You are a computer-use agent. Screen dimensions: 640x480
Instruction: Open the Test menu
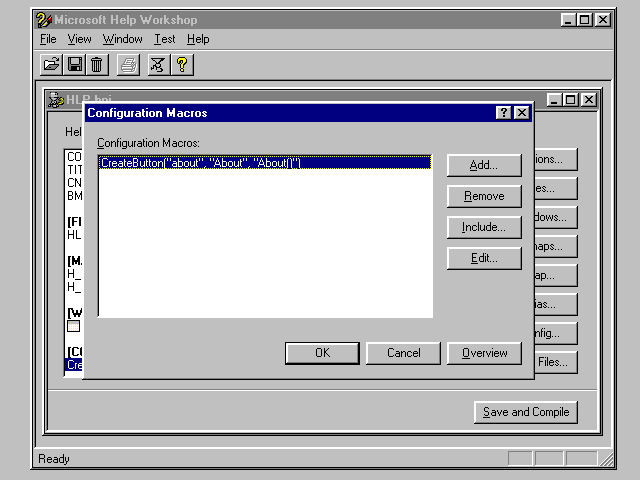coord(164,39)
